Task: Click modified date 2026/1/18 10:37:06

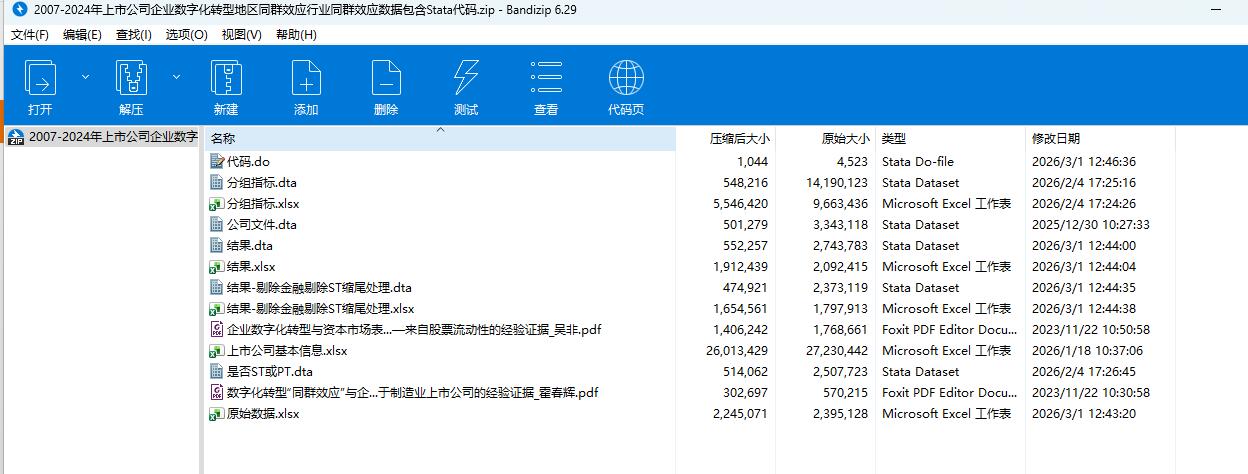Action: [1088, 350]
